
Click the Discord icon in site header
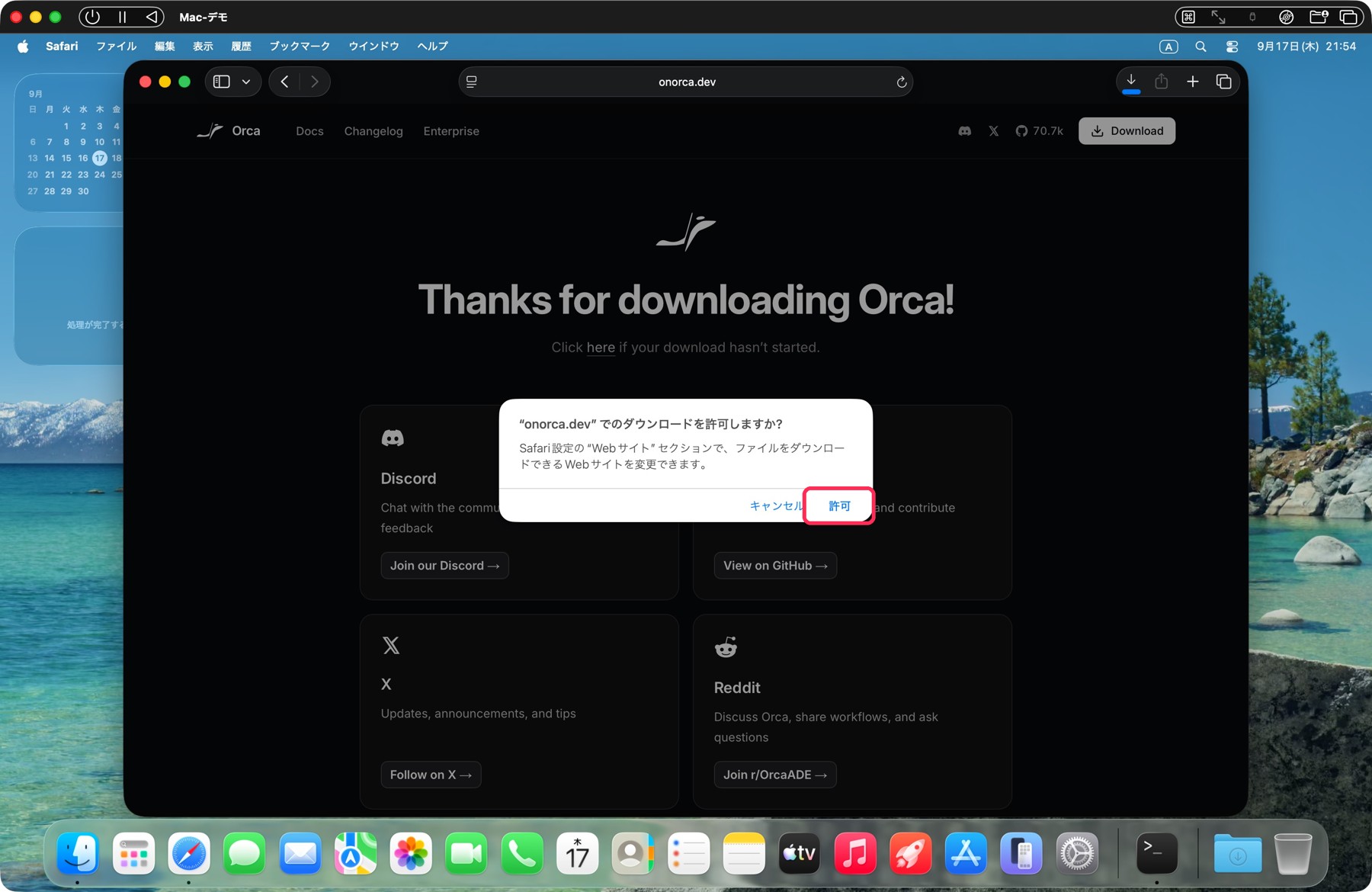coord(965,131)
